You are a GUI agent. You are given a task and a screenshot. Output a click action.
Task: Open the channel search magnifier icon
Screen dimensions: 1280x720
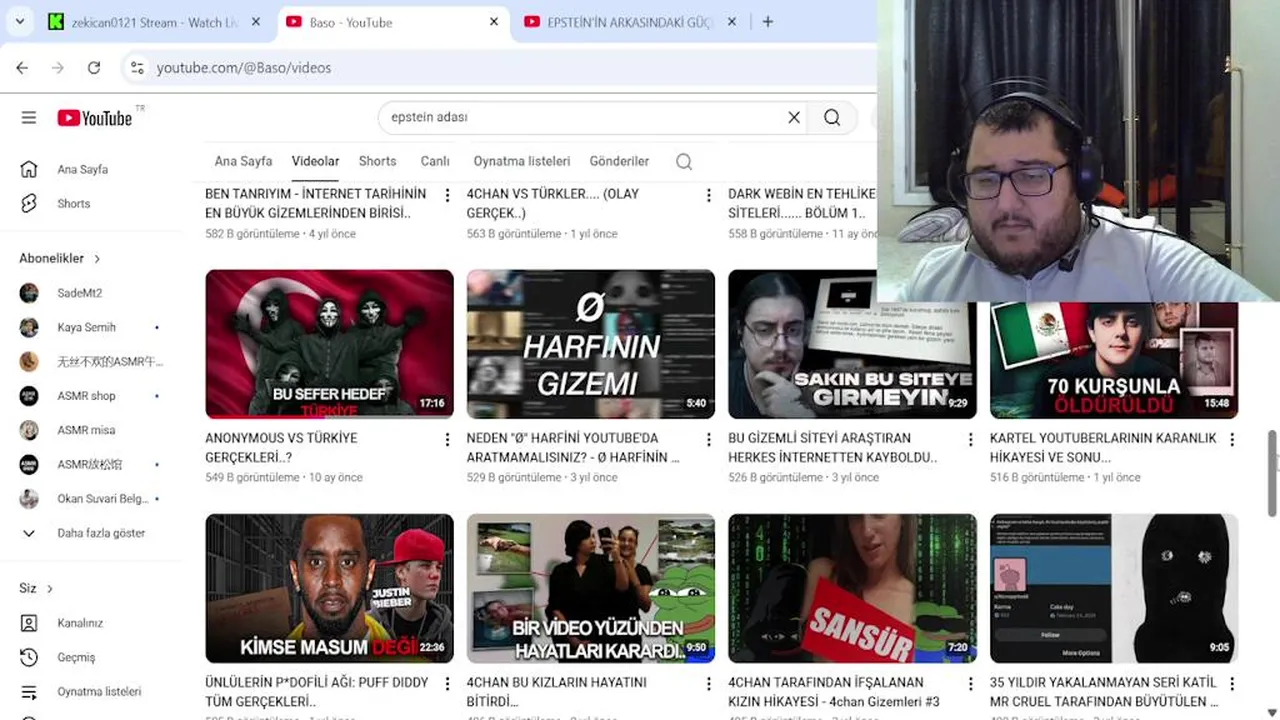click(684, 162)
